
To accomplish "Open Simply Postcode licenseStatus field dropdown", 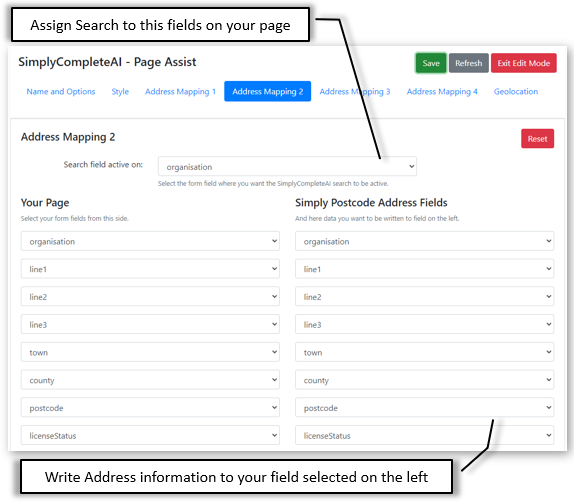I will (x=425, y=435).
